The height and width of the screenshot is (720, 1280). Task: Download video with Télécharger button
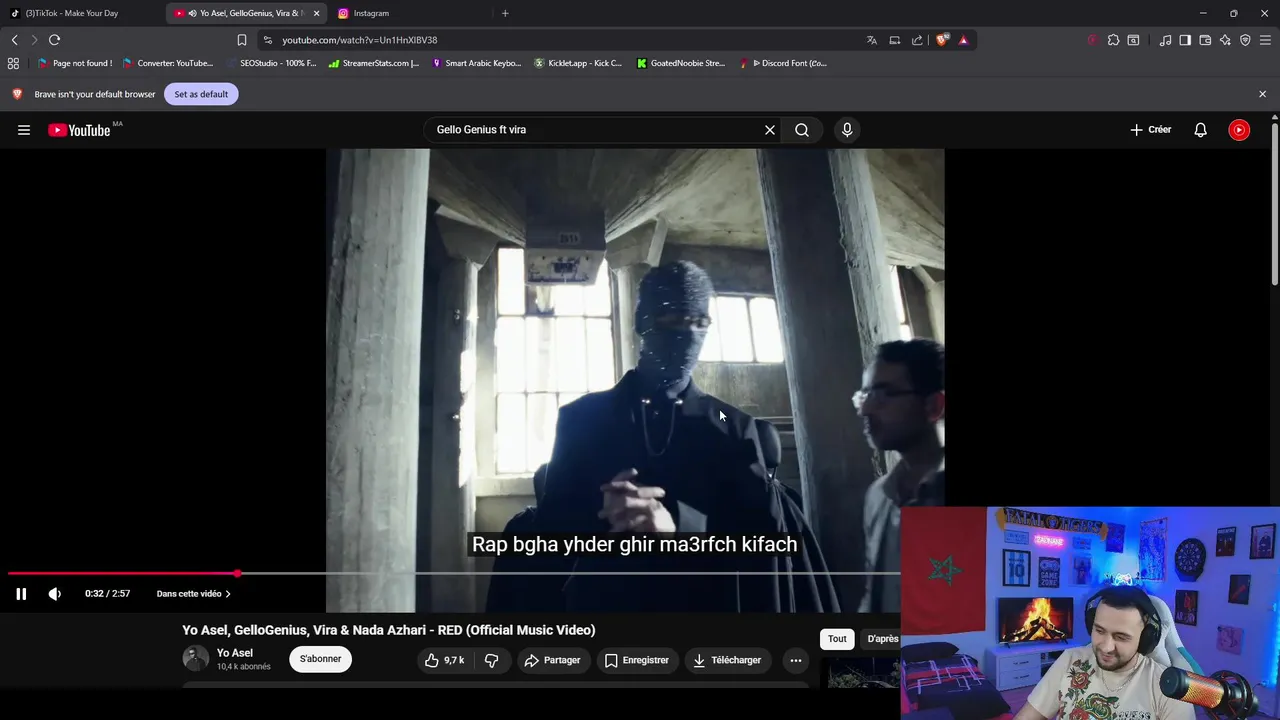[727, 660]
